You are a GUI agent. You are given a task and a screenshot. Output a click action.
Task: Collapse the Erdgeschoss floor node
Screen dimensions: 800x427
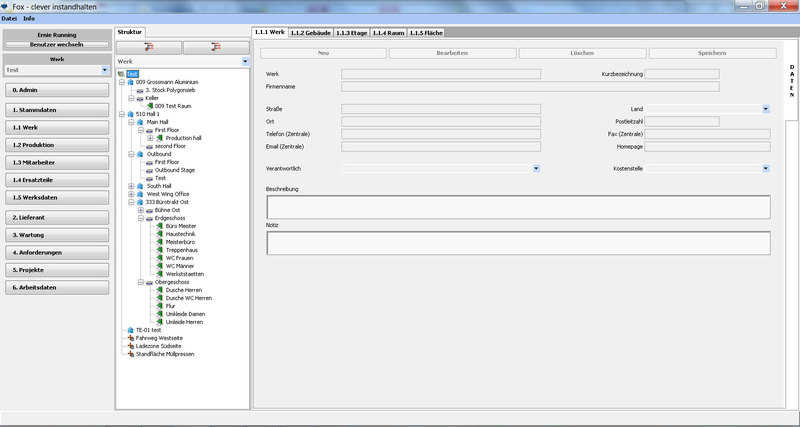(x=141, y=217)
